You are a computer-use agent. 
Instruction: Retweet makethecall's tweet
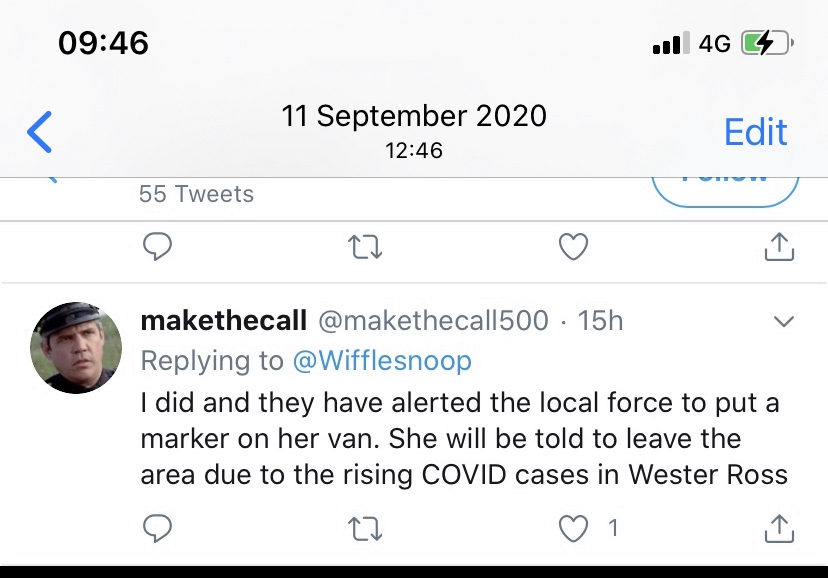coord(366,528)
